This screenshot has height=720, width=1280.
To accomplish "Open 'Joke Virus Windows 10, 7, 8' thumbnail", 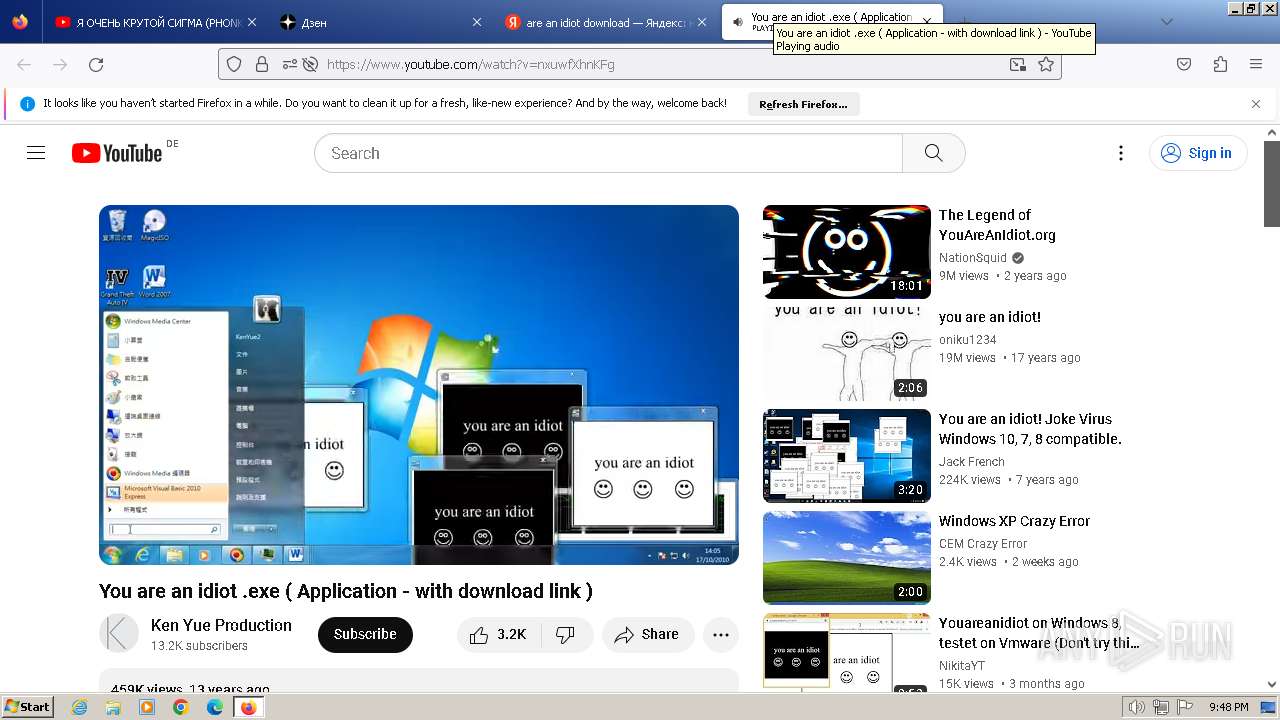I will tap(847, 456).
